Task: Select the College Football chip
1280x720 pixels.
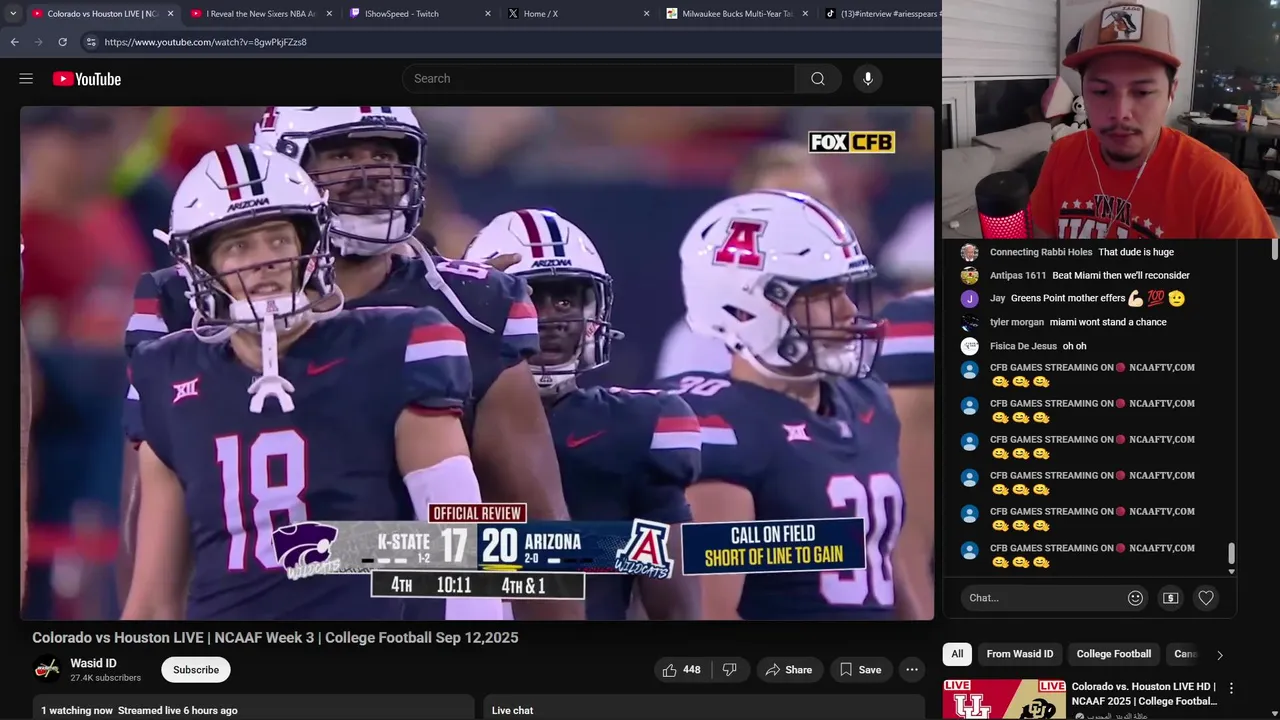Action: tap(1114, 654)
